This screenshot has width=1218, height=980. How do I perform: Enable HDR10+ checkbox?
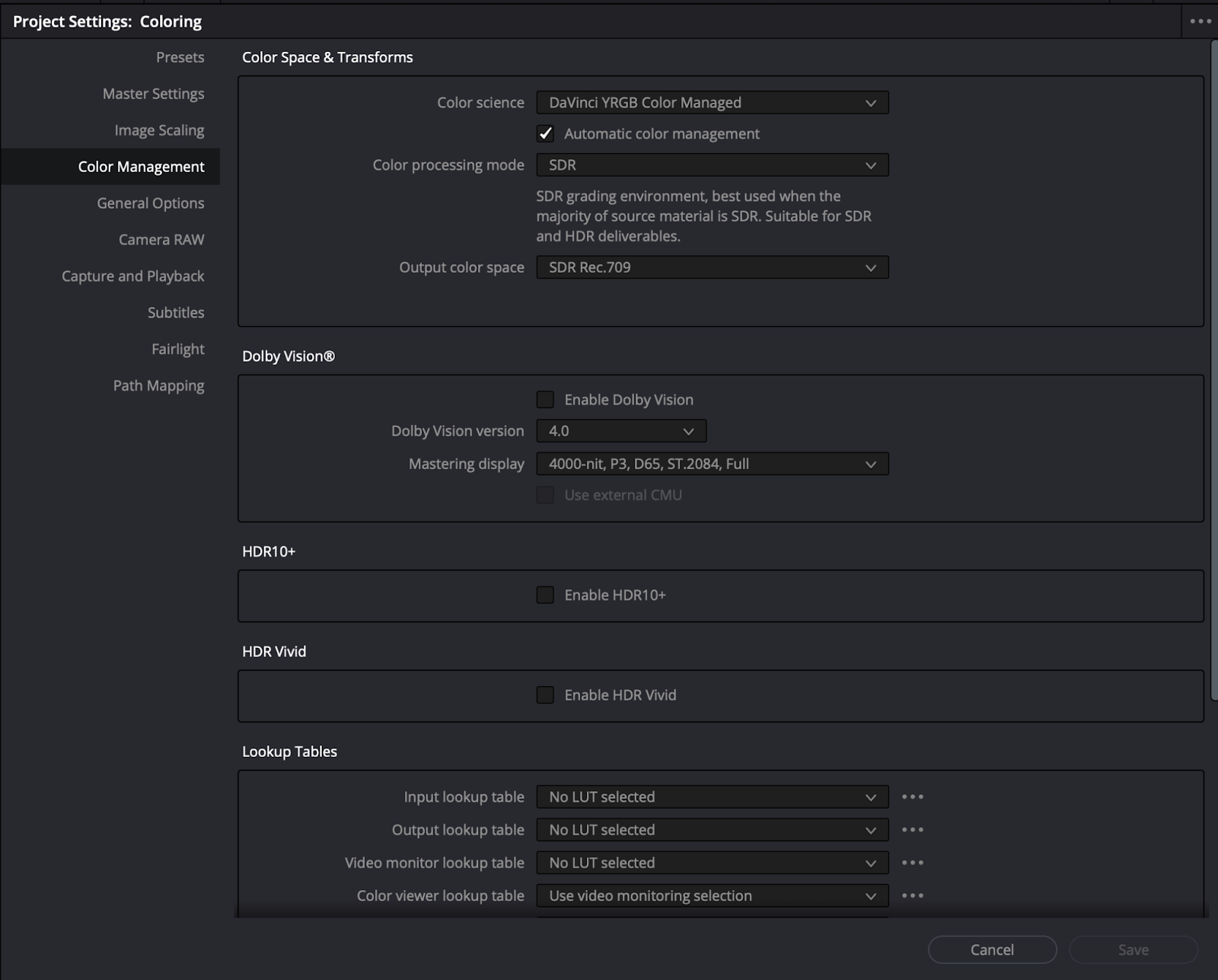coord(545,595)
